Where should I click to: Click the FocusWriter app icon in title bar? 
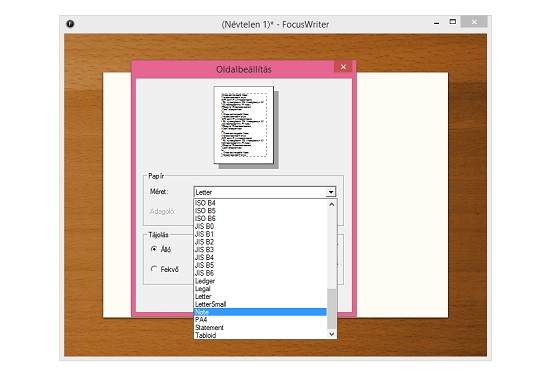[70, 24]
